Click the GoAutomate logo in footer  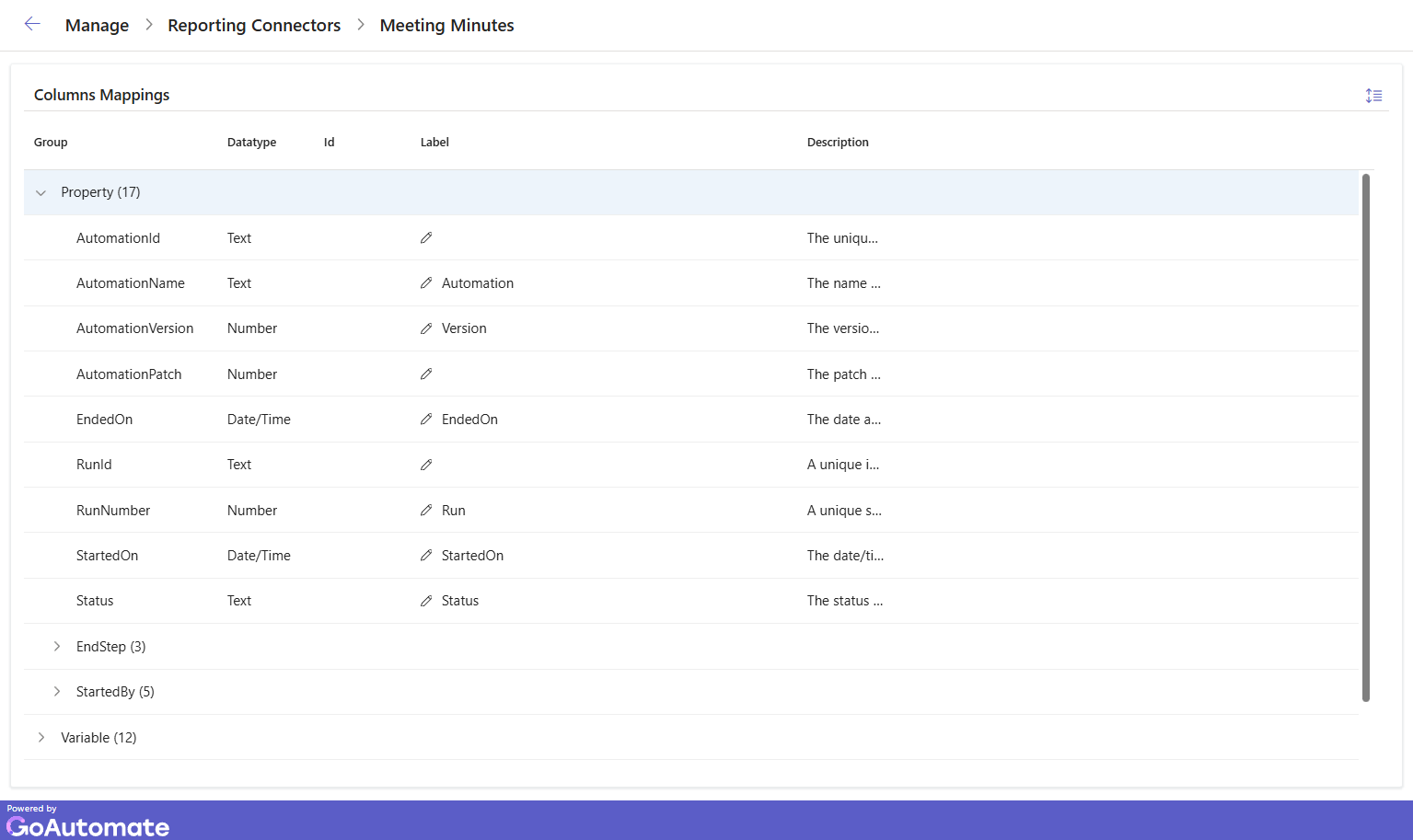(x=87, y=825)
